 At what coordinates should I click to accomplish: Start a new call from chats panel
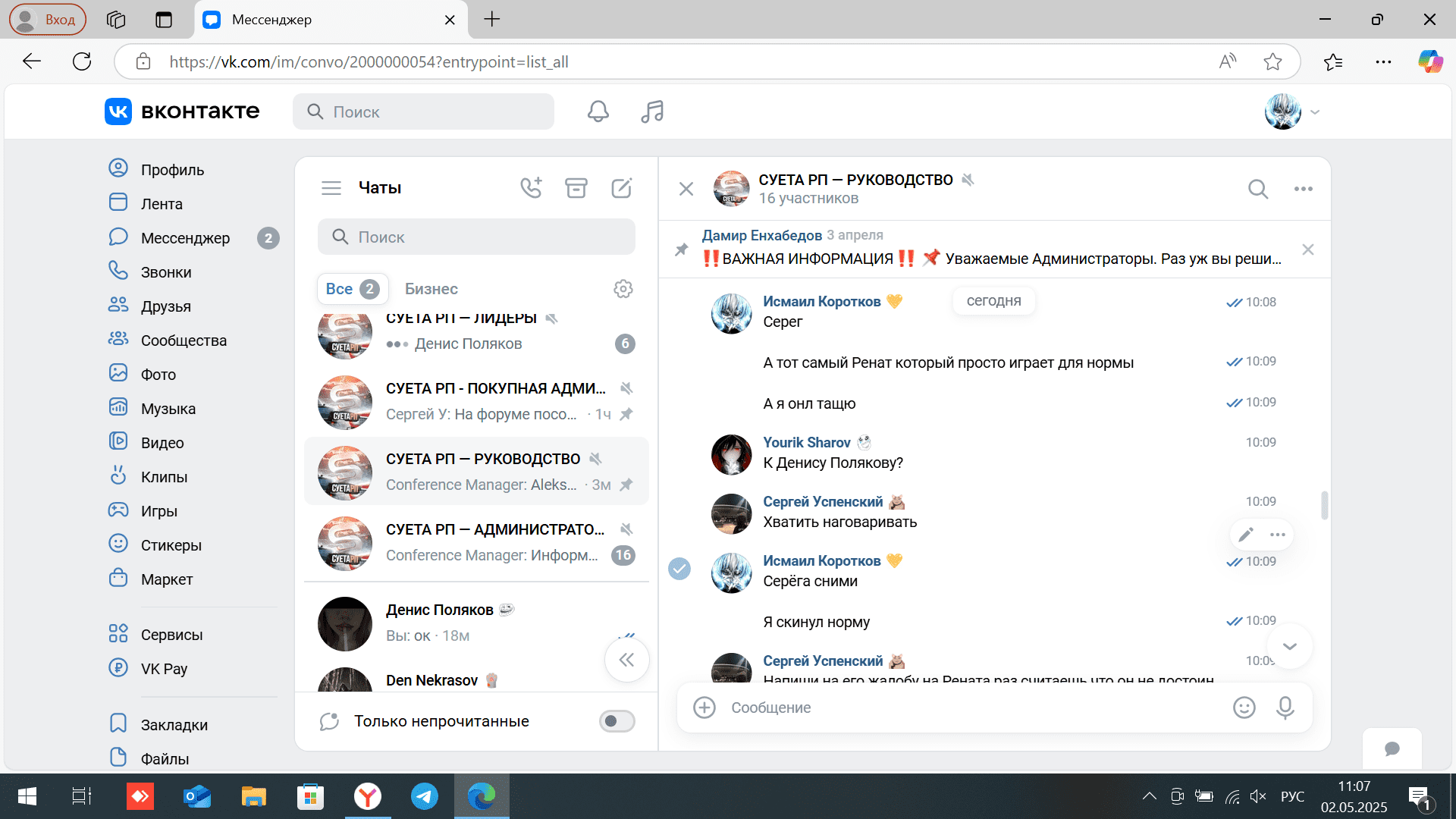tap(531, 187)
